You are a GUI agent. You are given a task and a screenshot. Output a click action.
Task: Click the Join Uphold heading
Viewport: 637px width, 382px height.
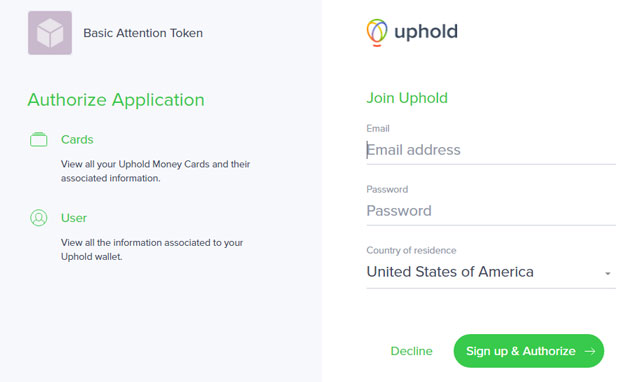click(x=407, y=98)
